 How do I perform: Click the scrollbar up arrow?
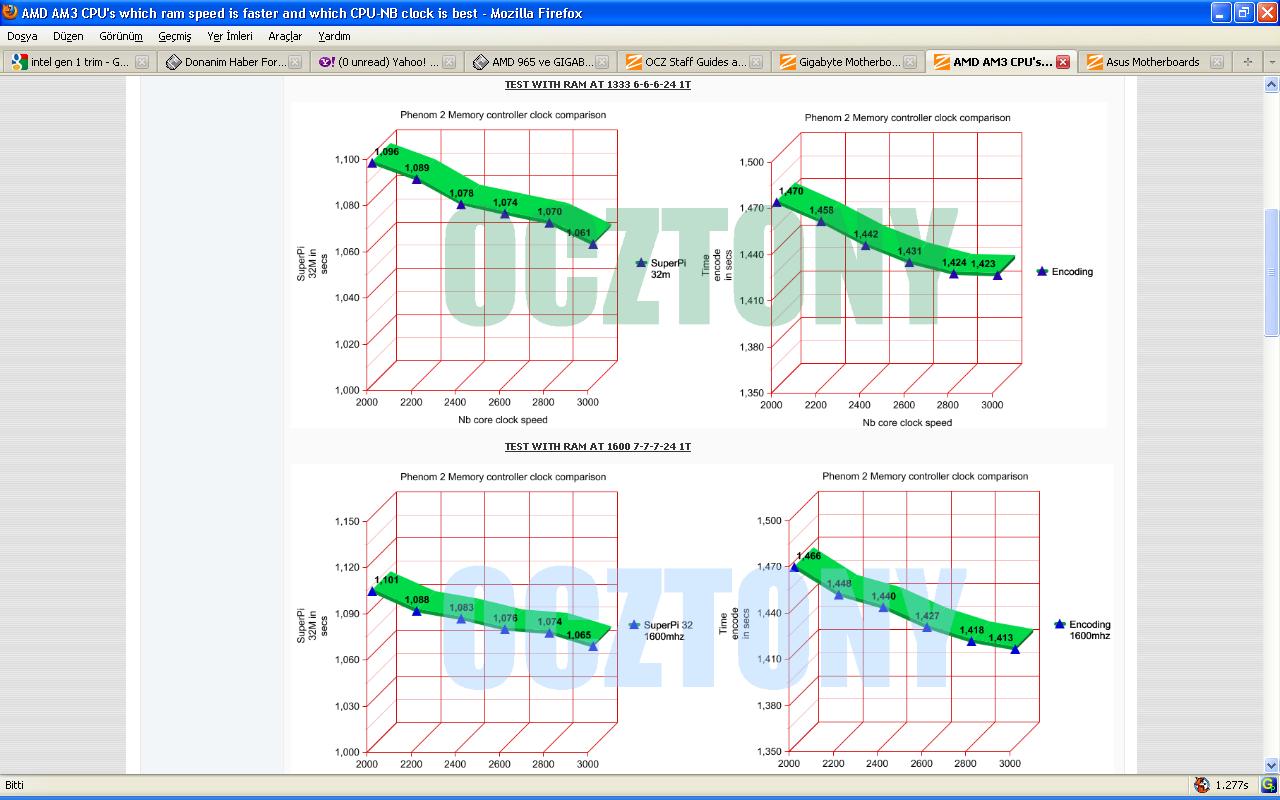(1272, 84)
